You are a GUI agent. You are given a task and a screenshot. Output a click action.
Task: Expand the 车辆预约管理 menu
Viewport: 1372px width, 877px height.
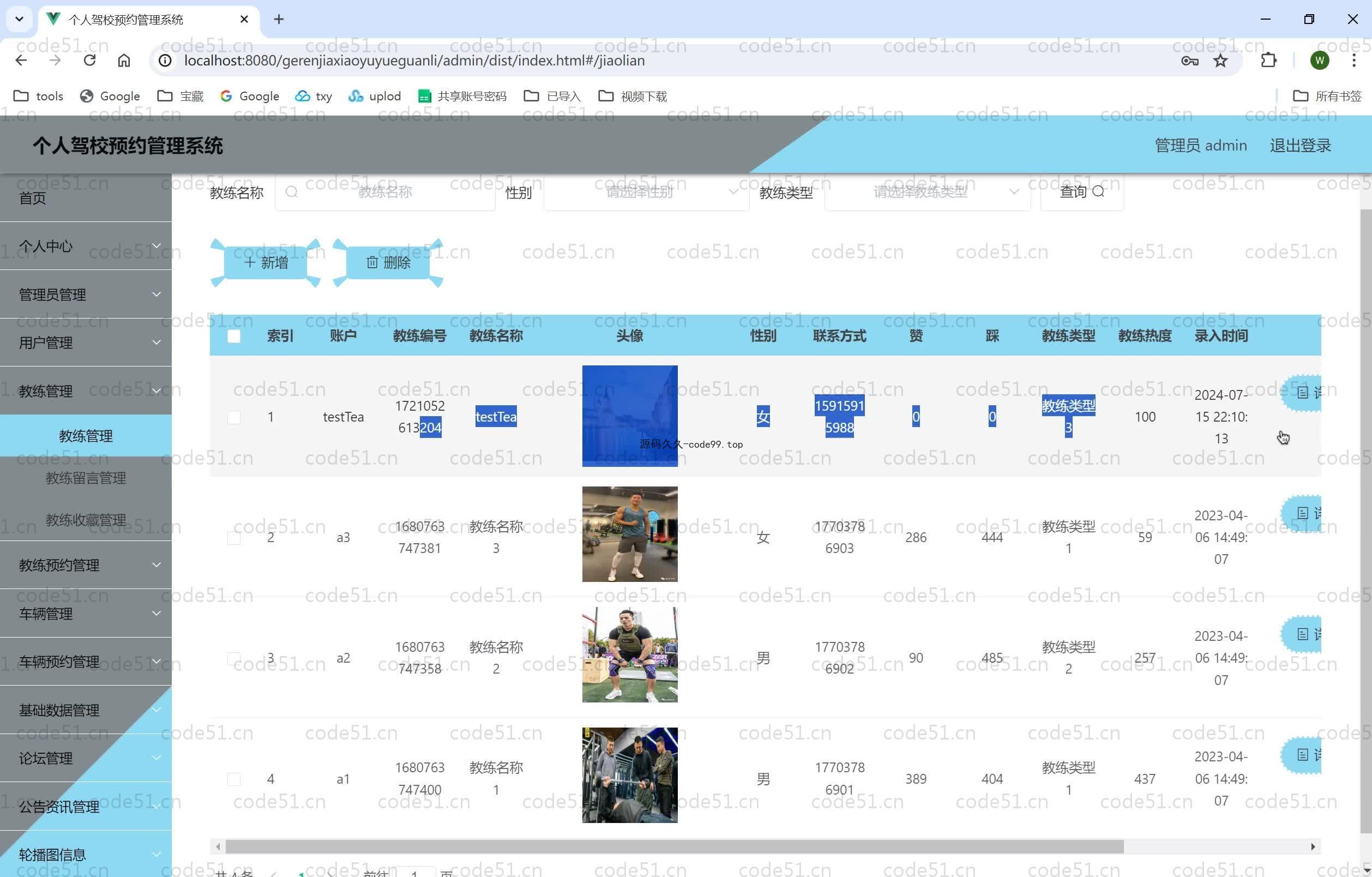(x=86, y=662)
